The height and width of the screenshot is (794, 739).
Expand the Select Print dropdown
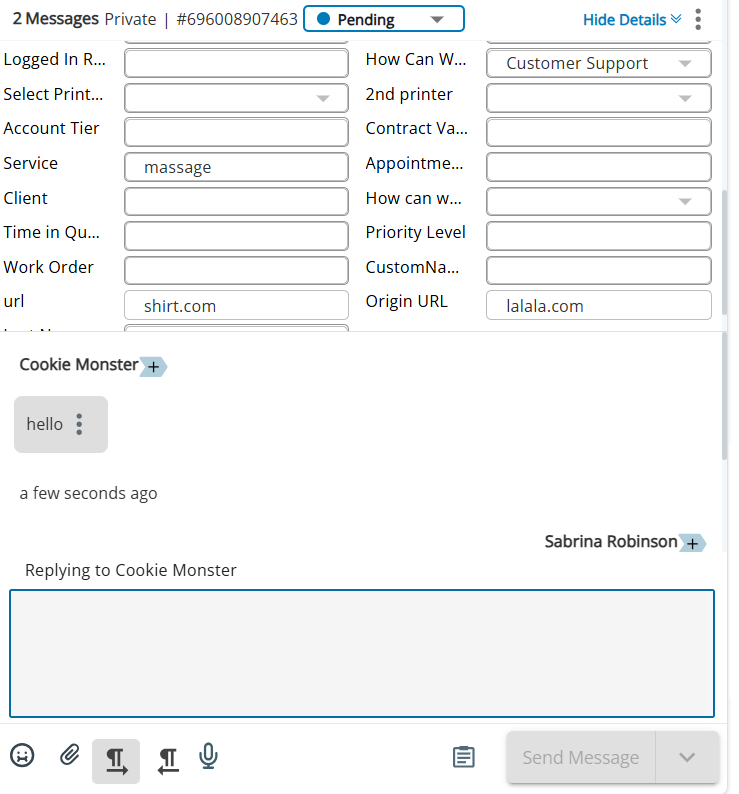click(237, 98)
